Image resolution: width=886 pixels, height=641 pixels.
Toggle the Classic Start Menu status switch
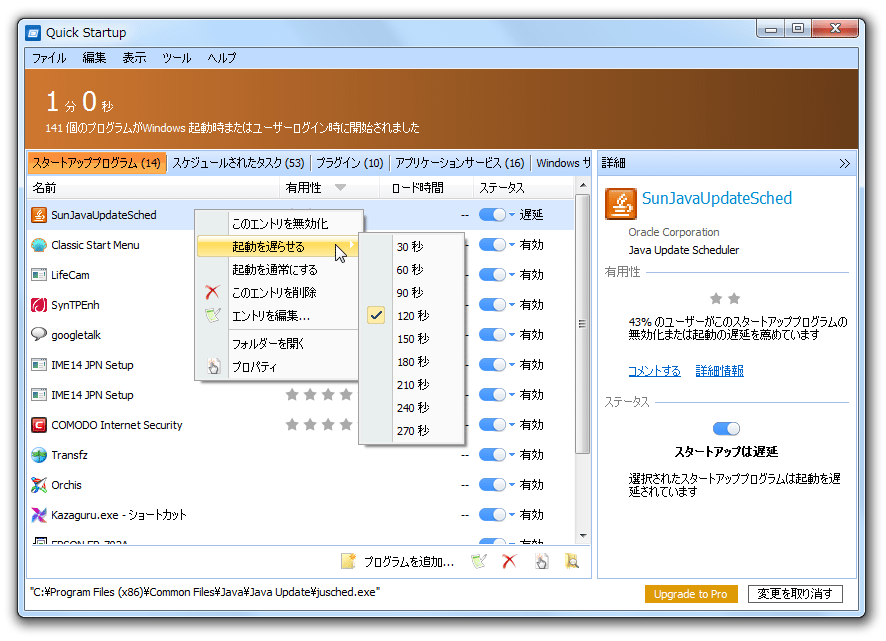[492, 245]
